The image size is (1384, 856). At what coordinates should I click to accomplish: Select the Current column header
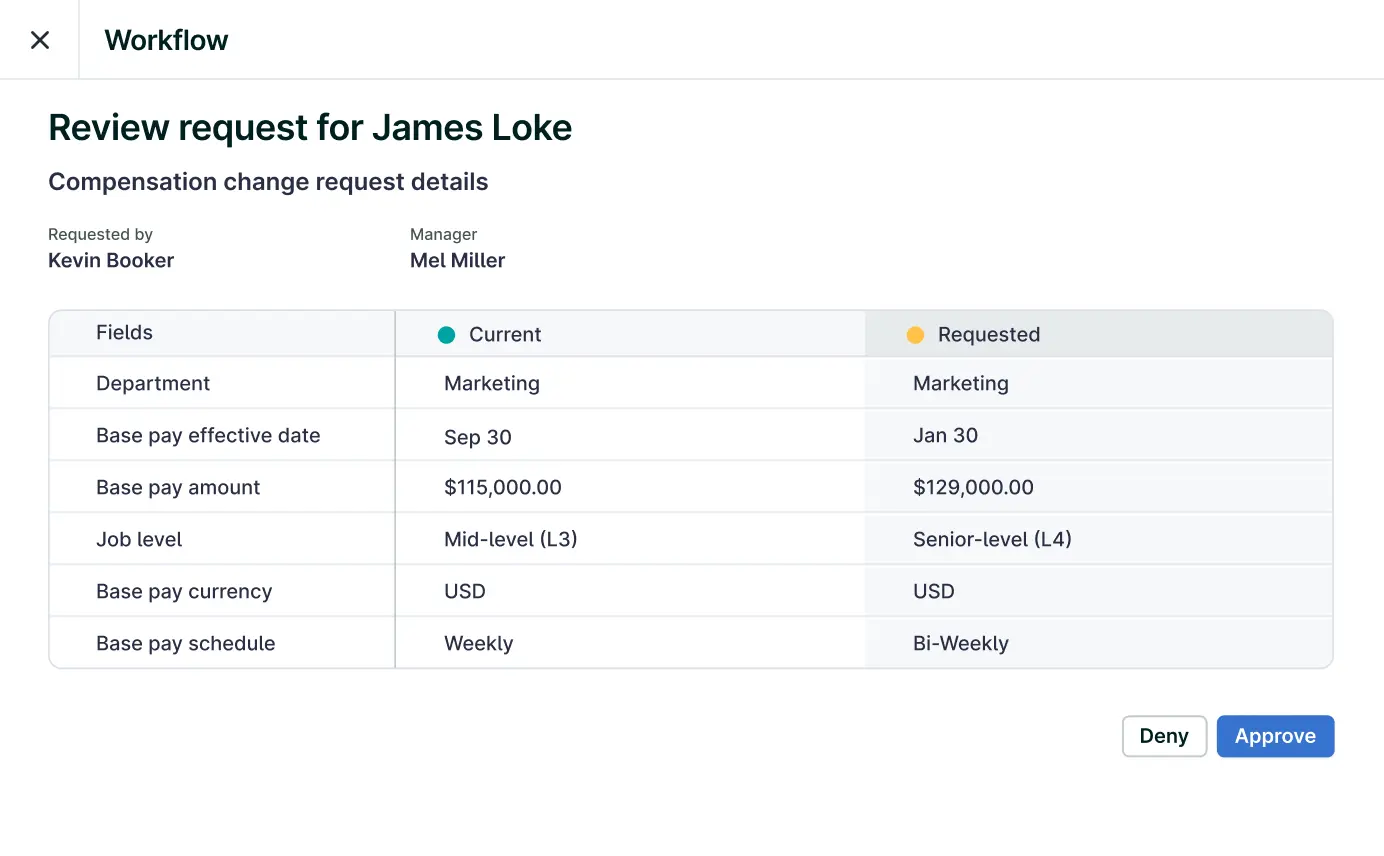505,335
